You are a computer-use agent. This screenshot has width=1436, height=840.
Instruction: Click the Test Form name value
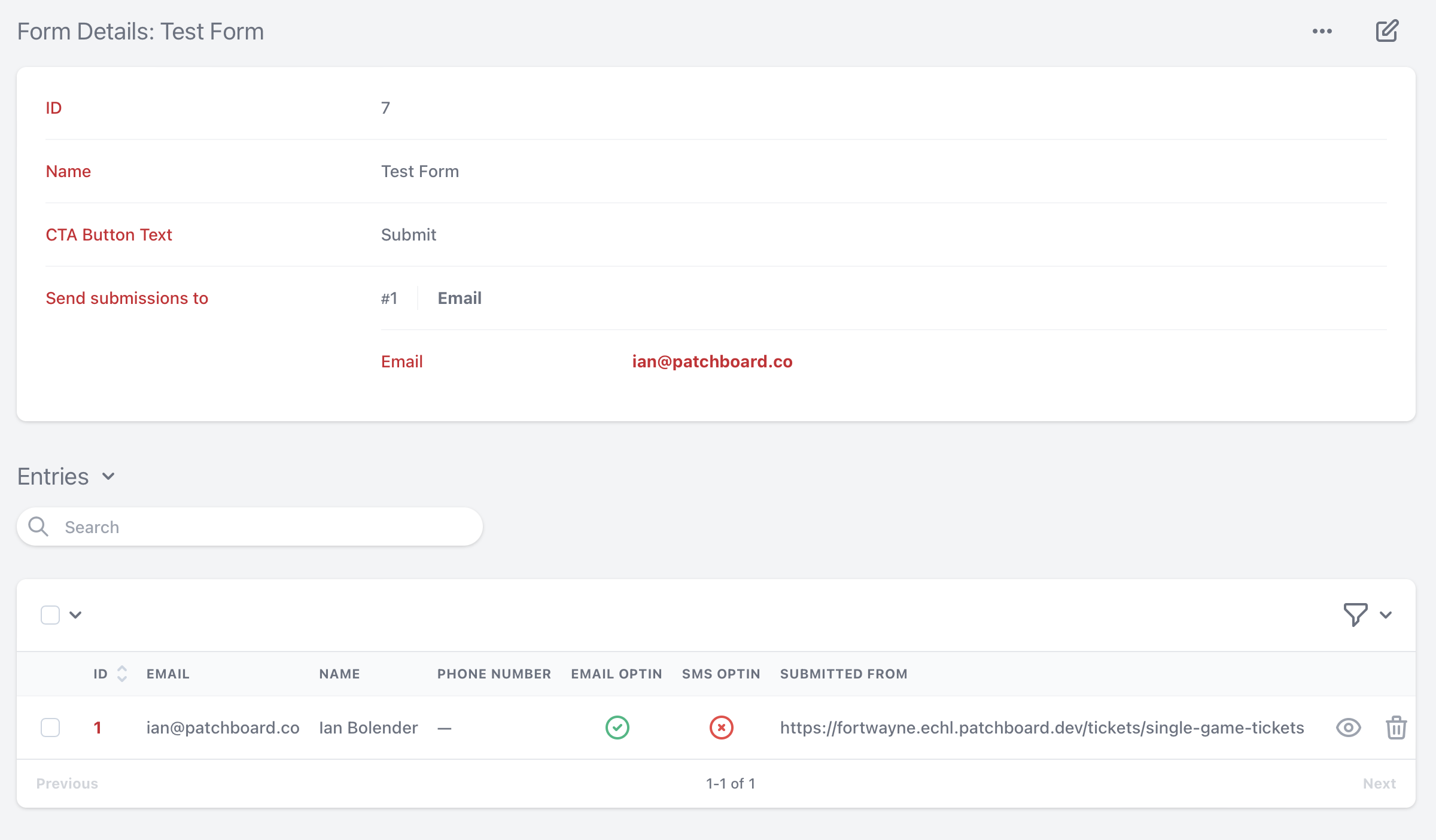[420, 171]
